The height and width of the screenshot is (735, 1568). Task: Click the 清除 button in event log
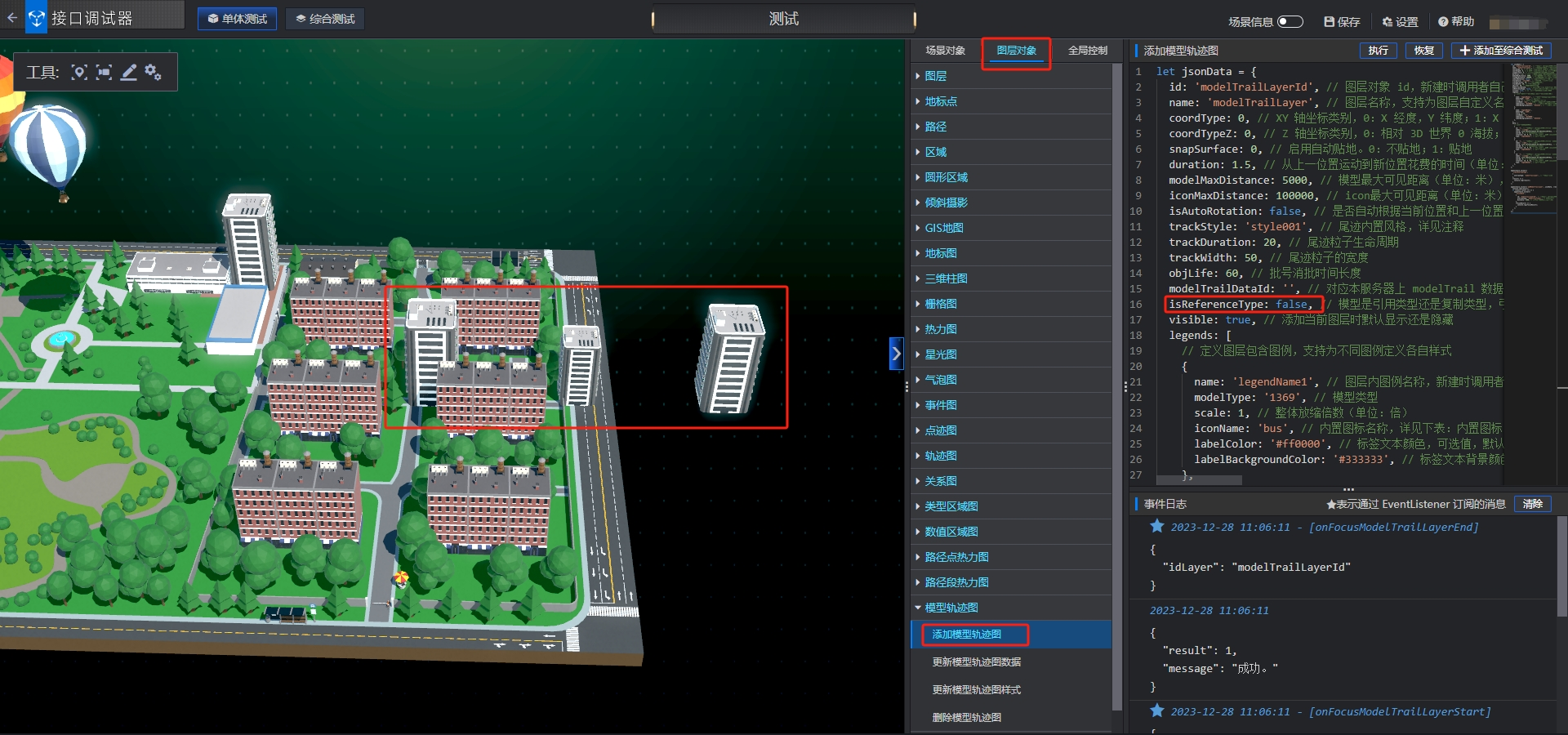point(1533,504)
